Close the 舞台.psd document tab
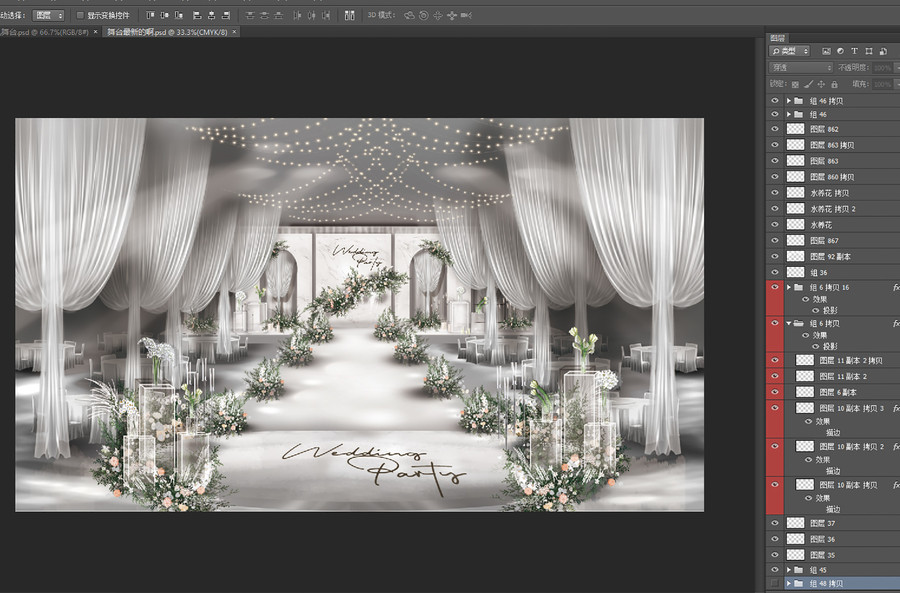This screenshot has height=593, width=900. (95, 32)
